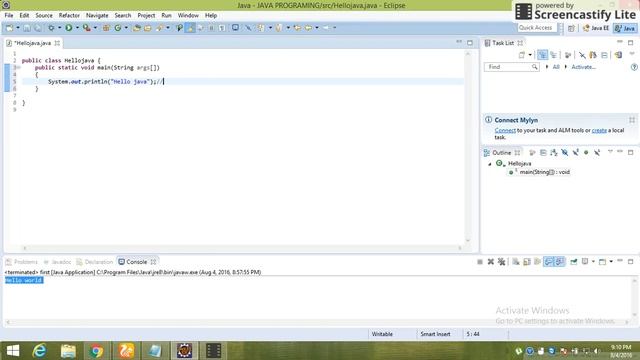Switch to the Javadoc tab

(x=57, y=262)
